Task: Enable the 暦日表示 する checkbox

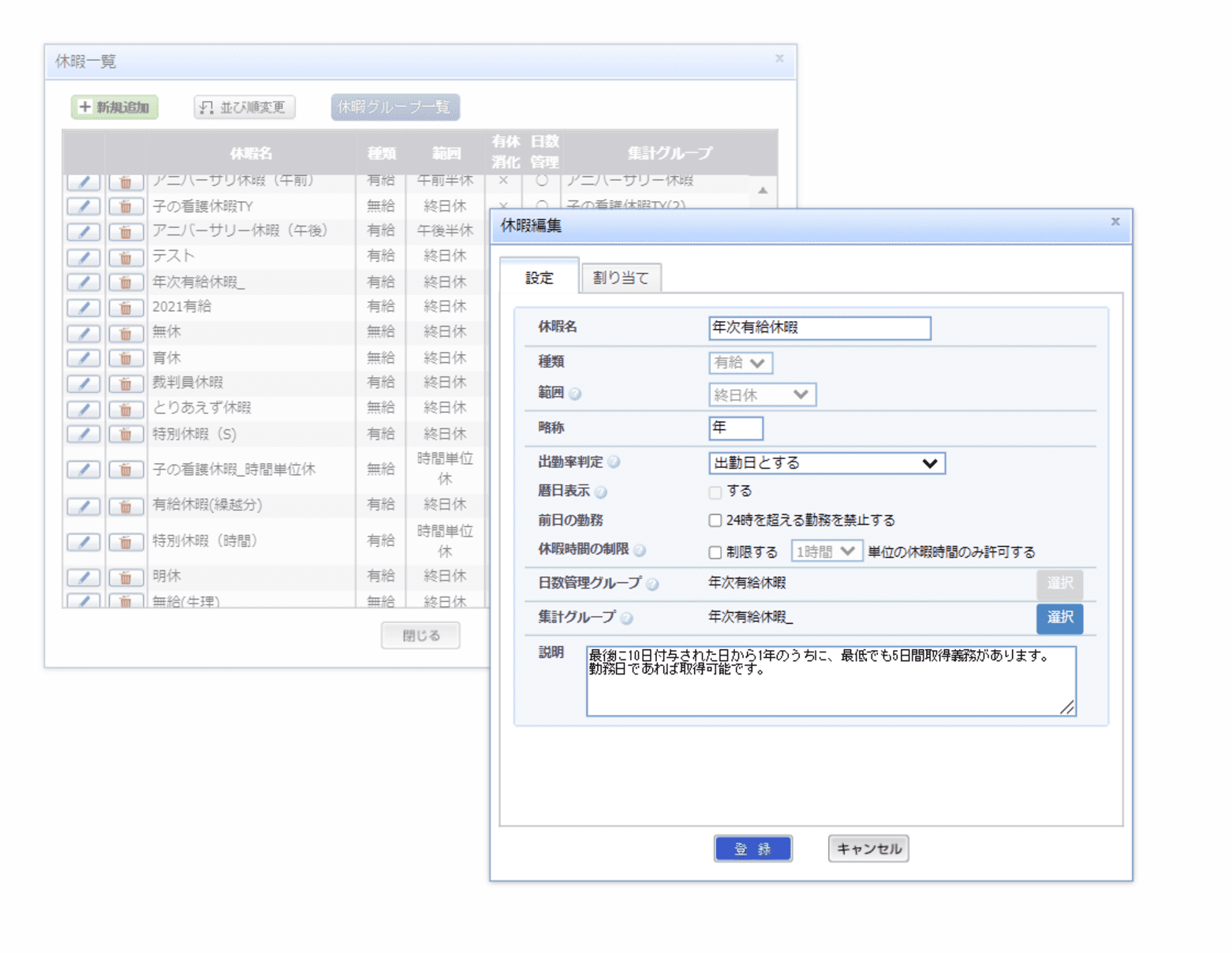Action: click(x=716, y=491)
